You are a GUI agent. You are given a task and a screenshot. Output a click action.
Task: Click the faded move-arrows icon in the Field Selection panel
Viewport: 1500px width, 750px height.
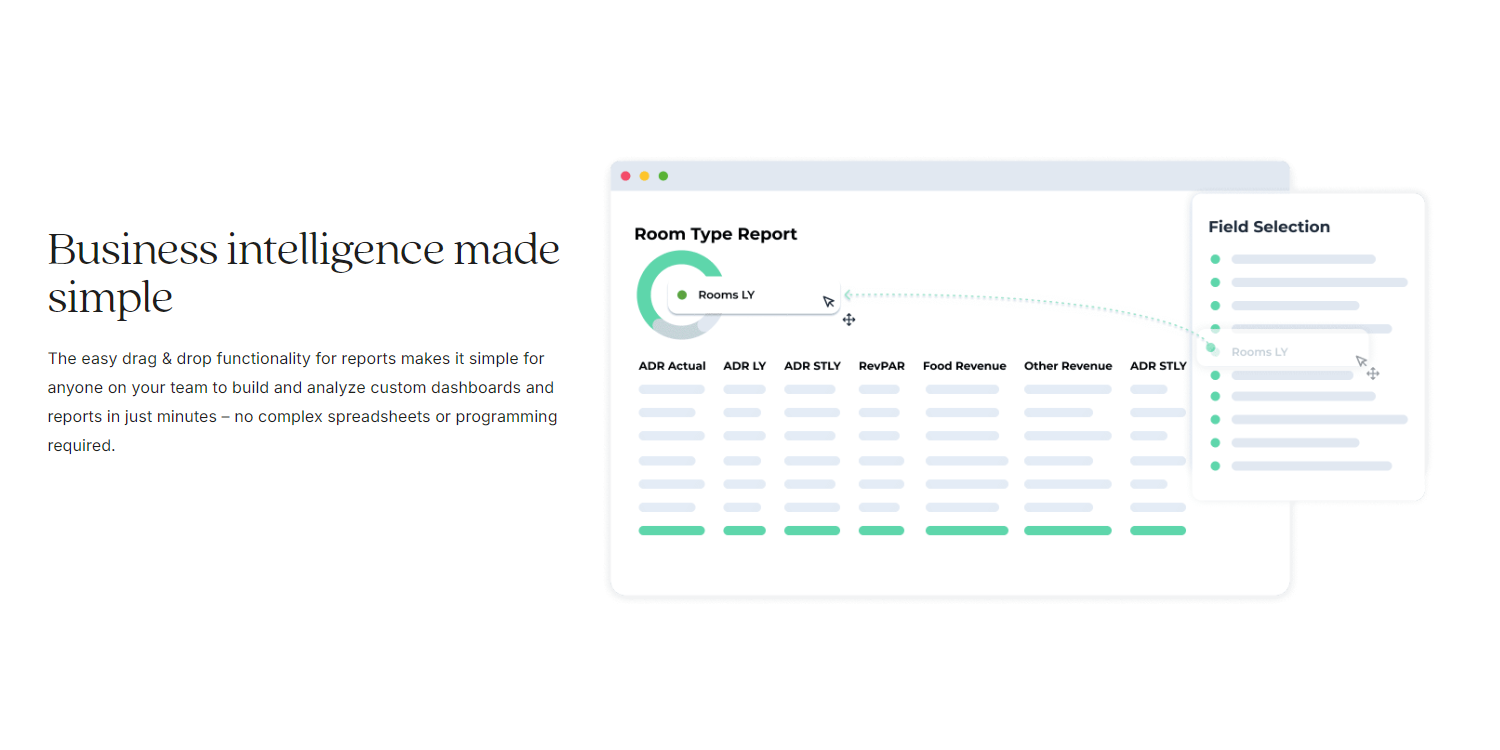pyautogui.click(x=1373, y=373)
